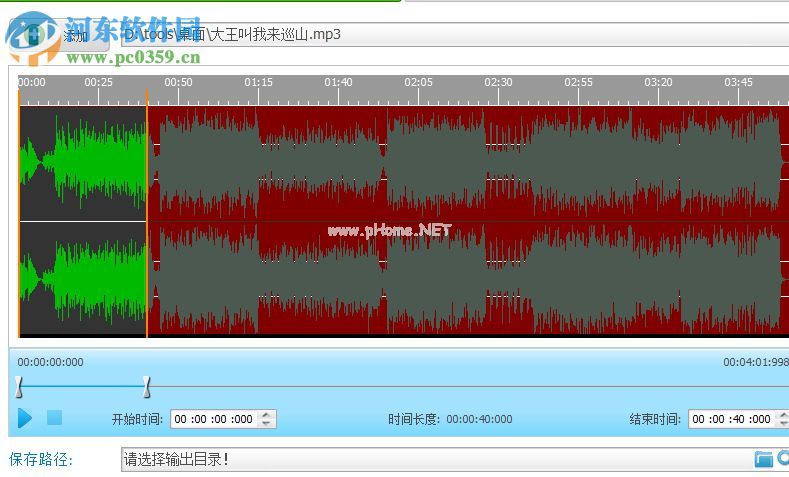Click the 00:50 mark on the time ruler

pyautogui.click(x=178, y=82)
